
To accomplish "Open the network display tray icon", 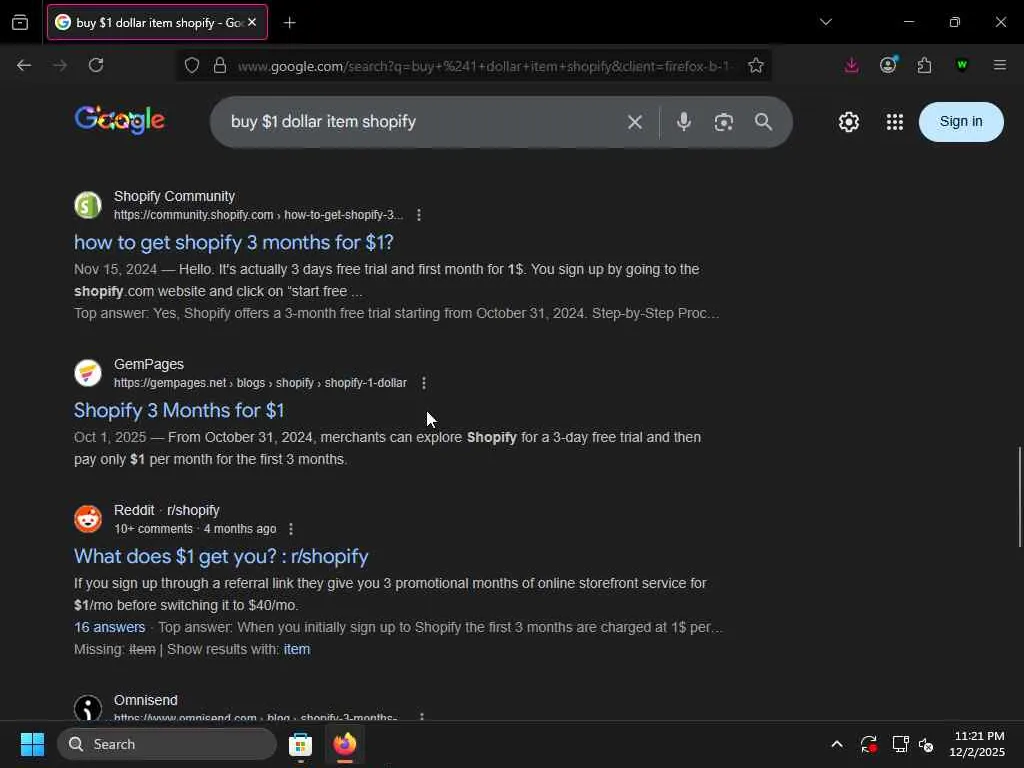I will coord(901,744).
